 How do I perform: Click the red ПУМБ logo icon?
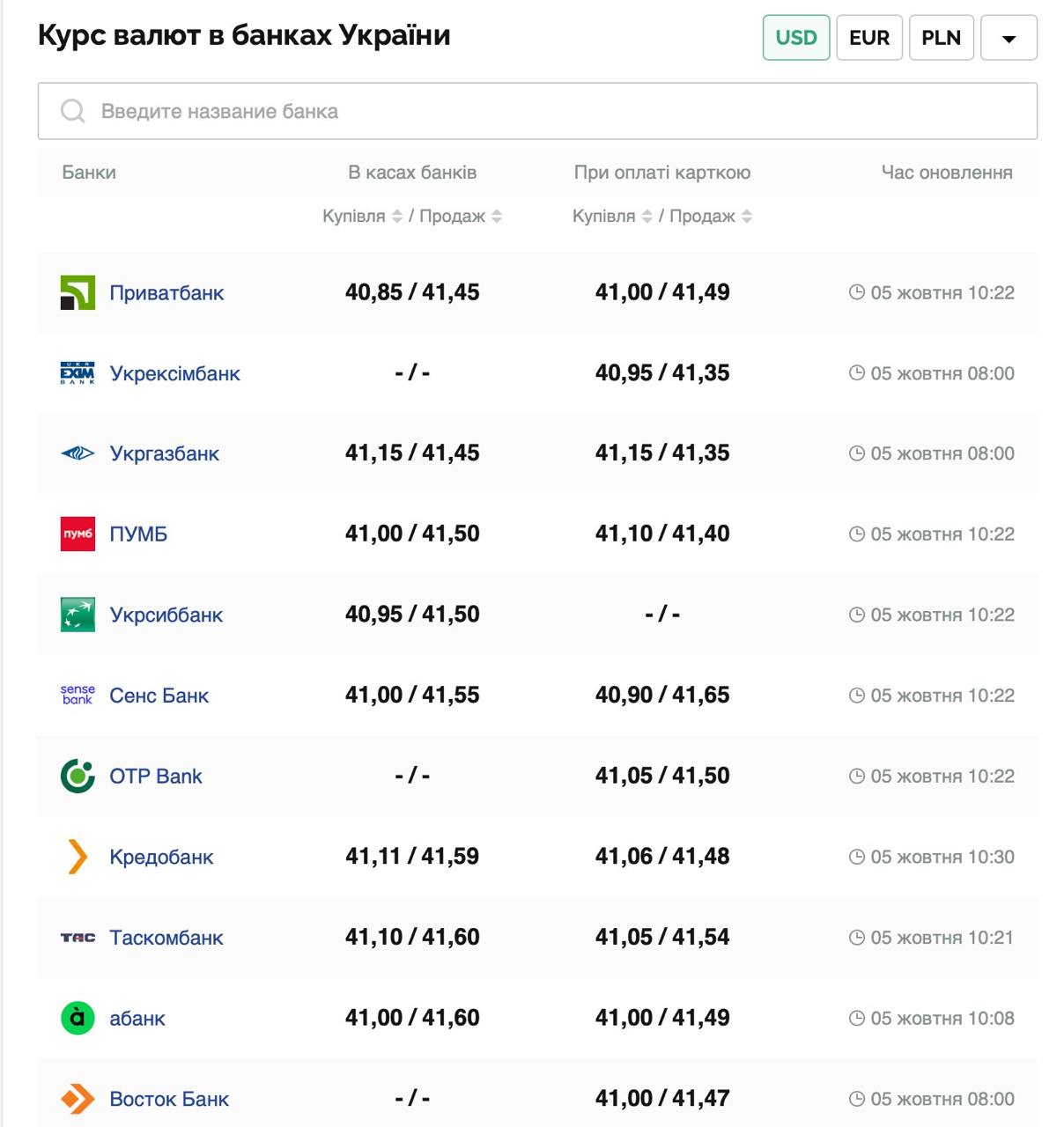(x=78, y=534)
